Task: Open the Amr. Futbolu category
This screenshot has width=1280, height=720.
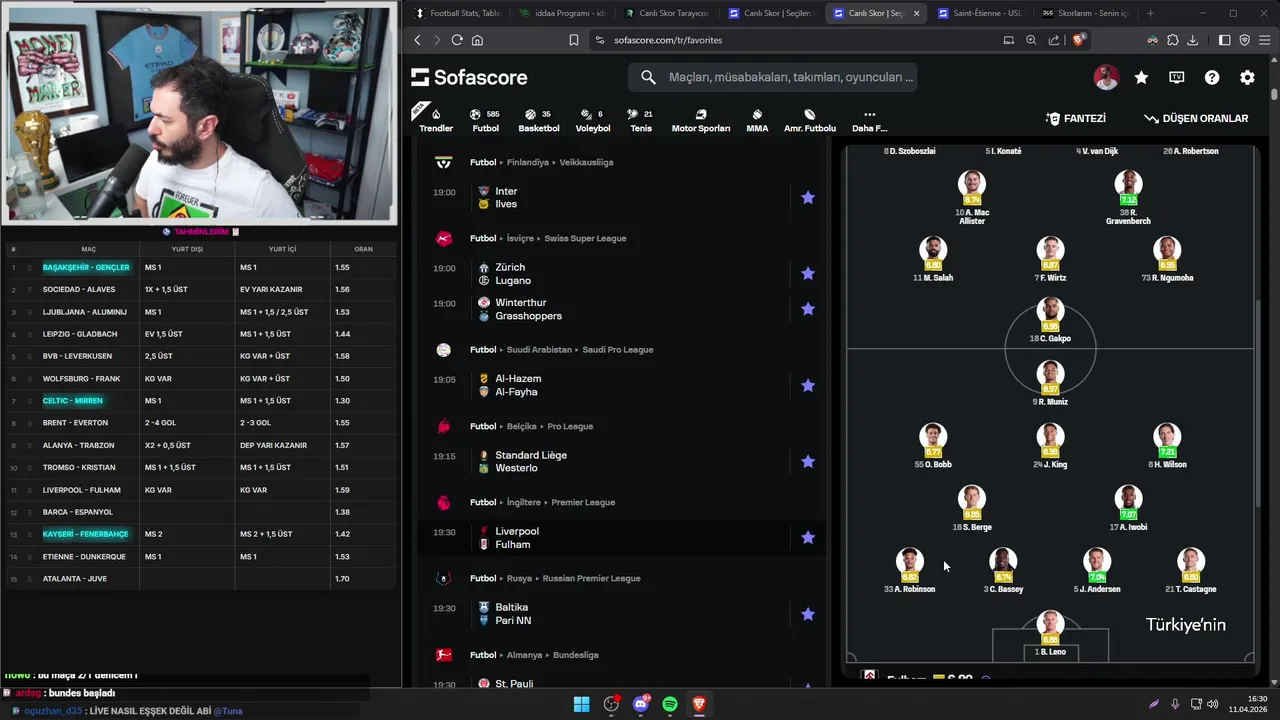Action: (x=810, y=120)
